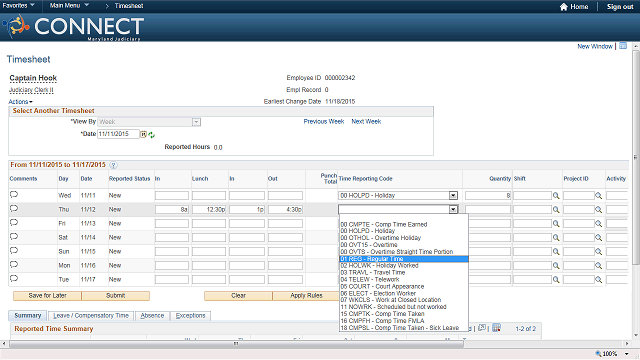Click the zoom level magnifier icon
The height and width of the screenshot is (360, 640).
pyautogui.click(x=598, y=354)
